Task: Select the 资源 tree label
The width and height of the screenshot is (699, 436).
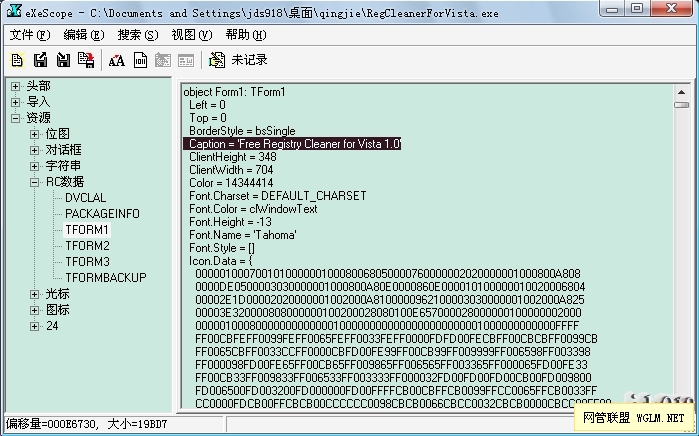Action: [38, 118]
